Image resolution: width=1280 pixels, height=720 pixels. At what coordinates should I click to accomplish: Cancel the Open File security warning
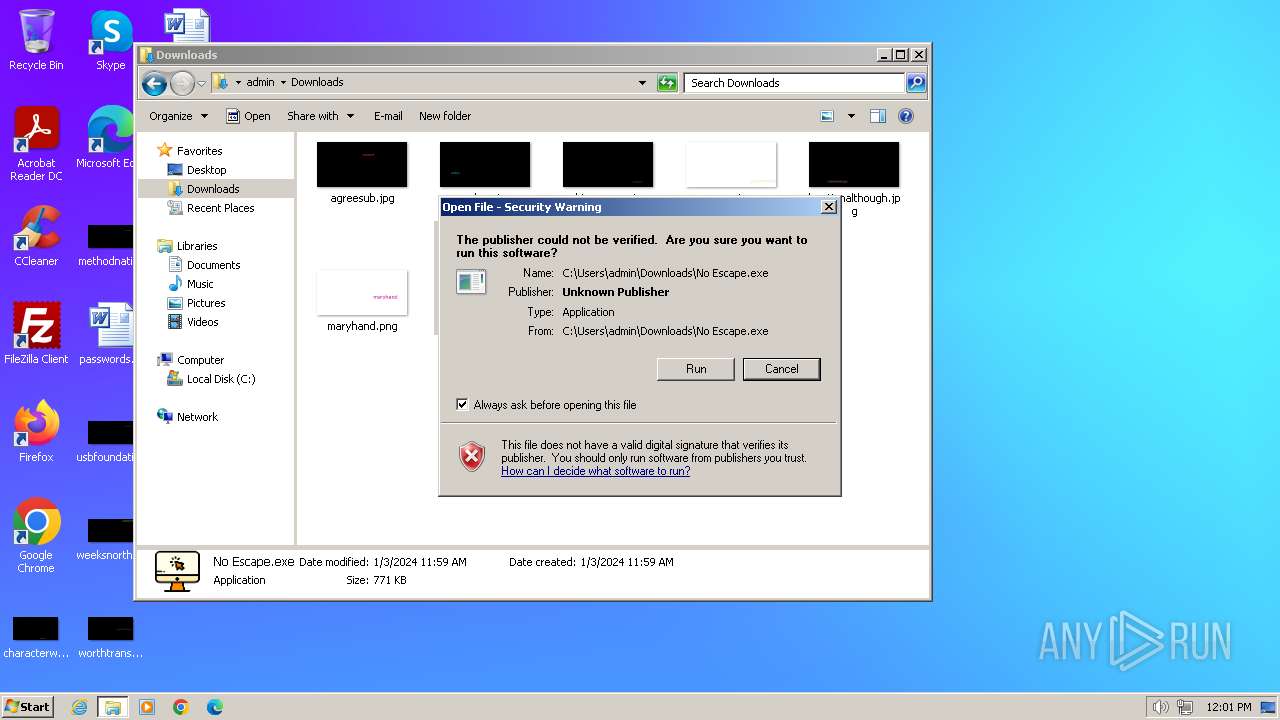point(781,369)
